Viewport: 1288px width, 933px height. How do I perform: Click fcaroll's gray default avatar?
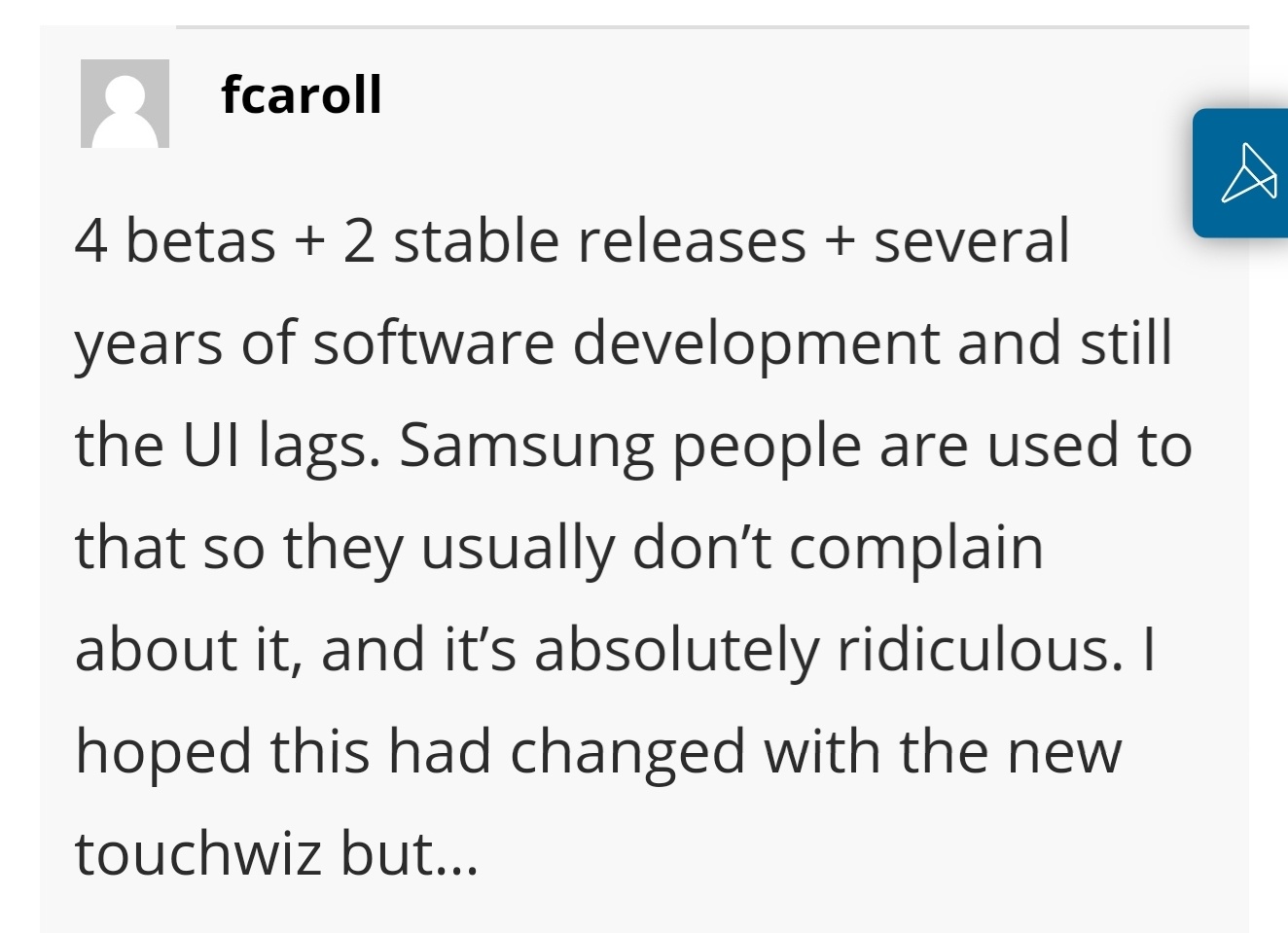[125, 103]
